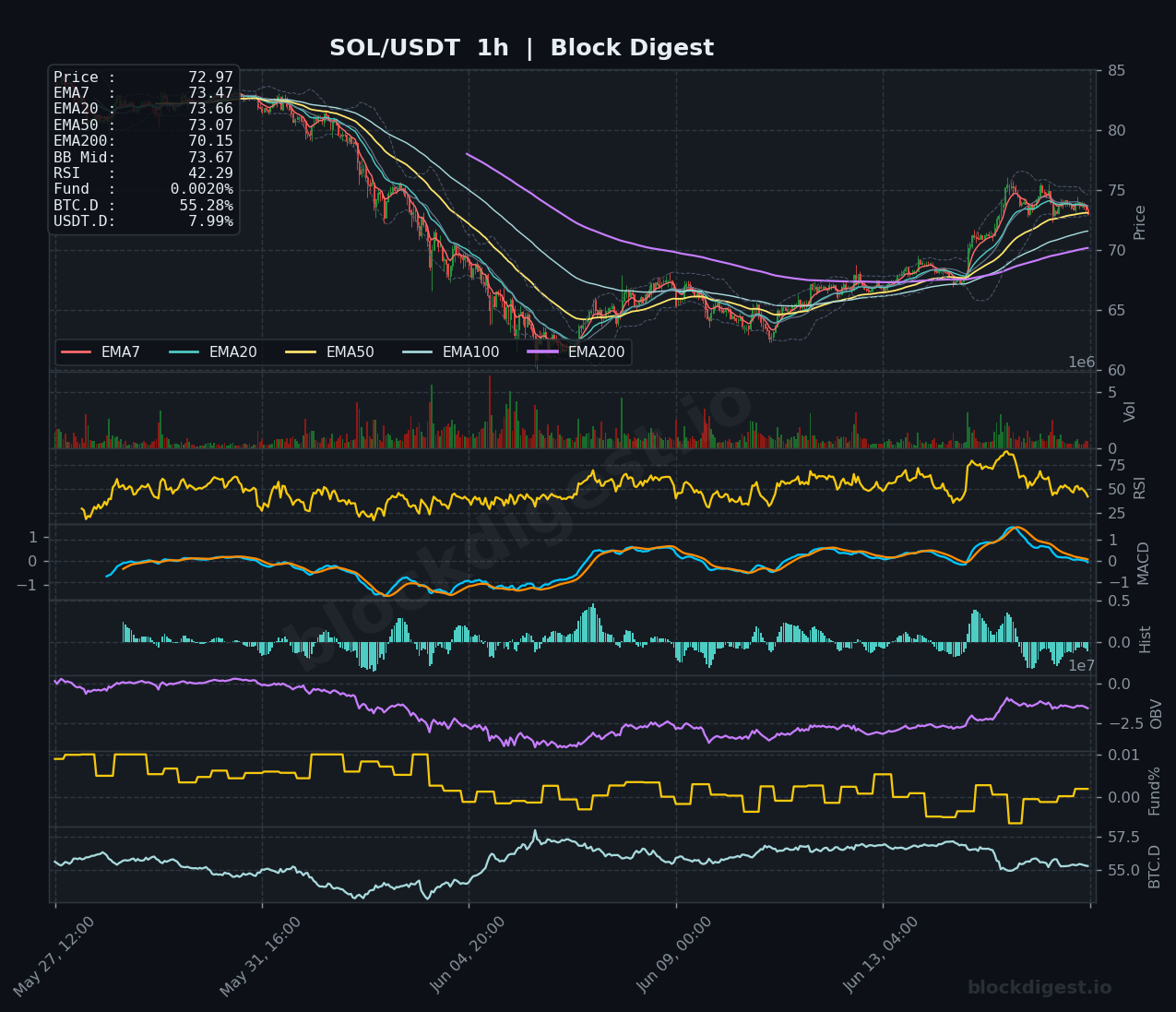Select the EMA100 legend entry

coord(451,352)
